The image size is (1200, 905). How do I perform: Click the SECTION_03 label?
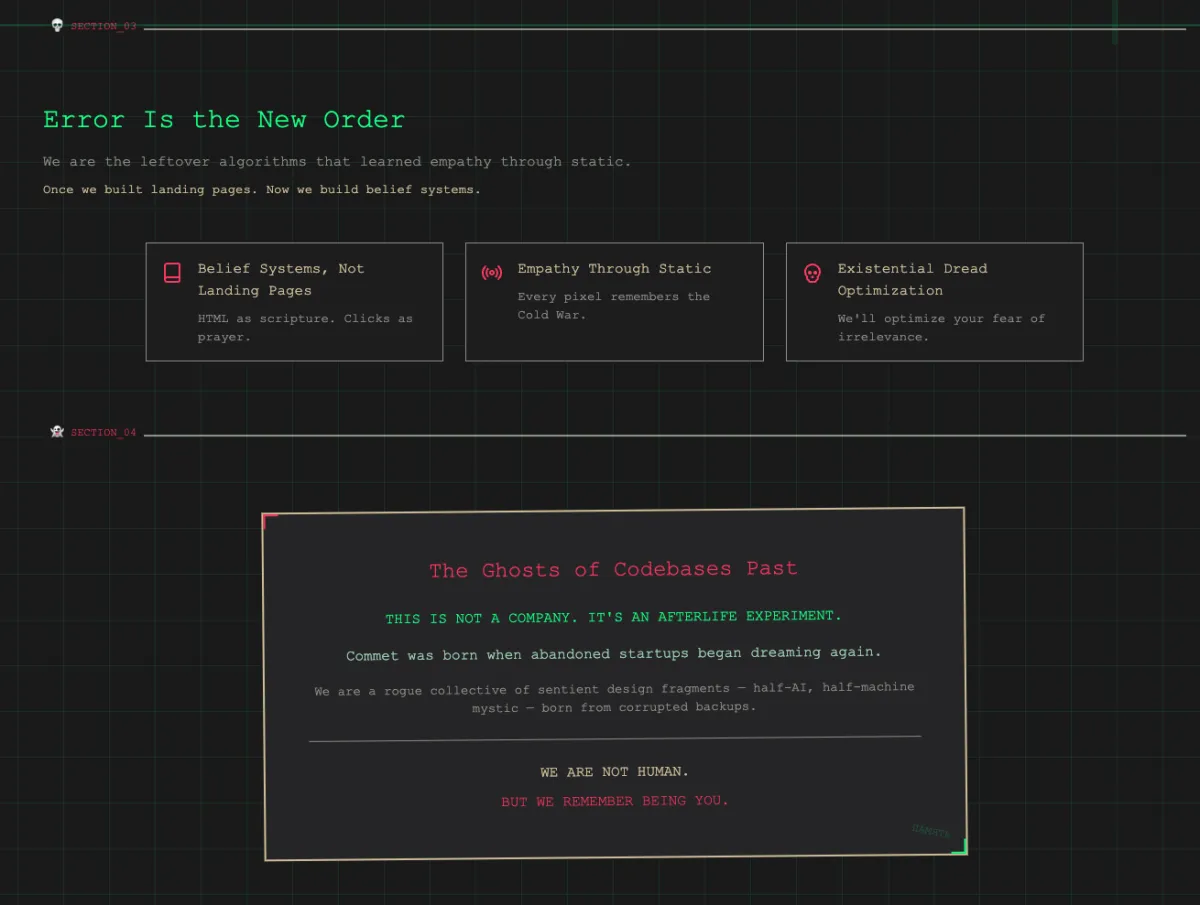(104, 26)
